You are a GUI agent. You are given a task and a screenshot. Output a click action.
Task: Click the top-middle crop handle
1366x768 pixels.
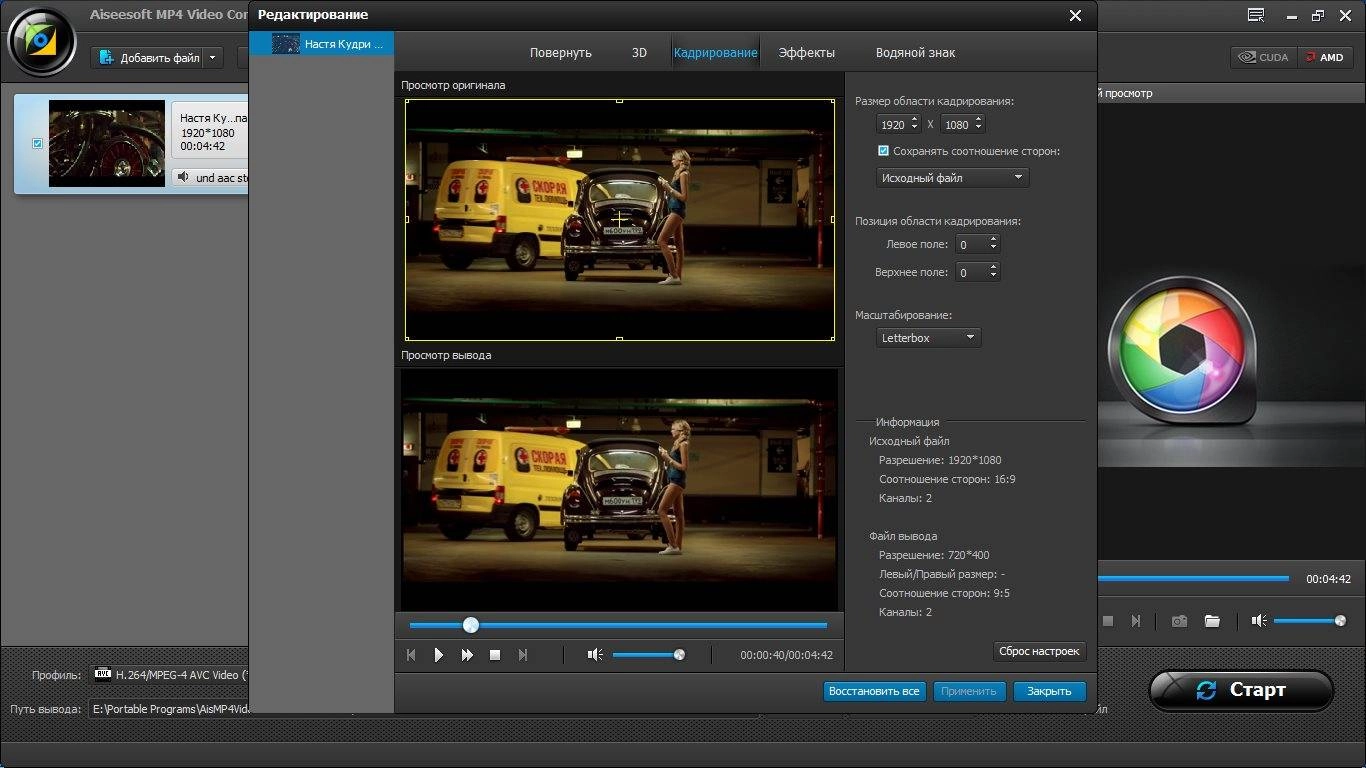pyautogui.click(x=620, y=100)
